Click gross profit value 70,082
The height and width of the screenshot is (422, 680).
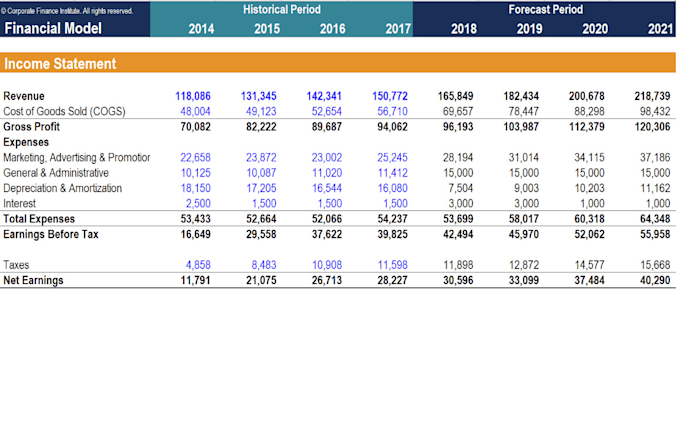[196, 127]
